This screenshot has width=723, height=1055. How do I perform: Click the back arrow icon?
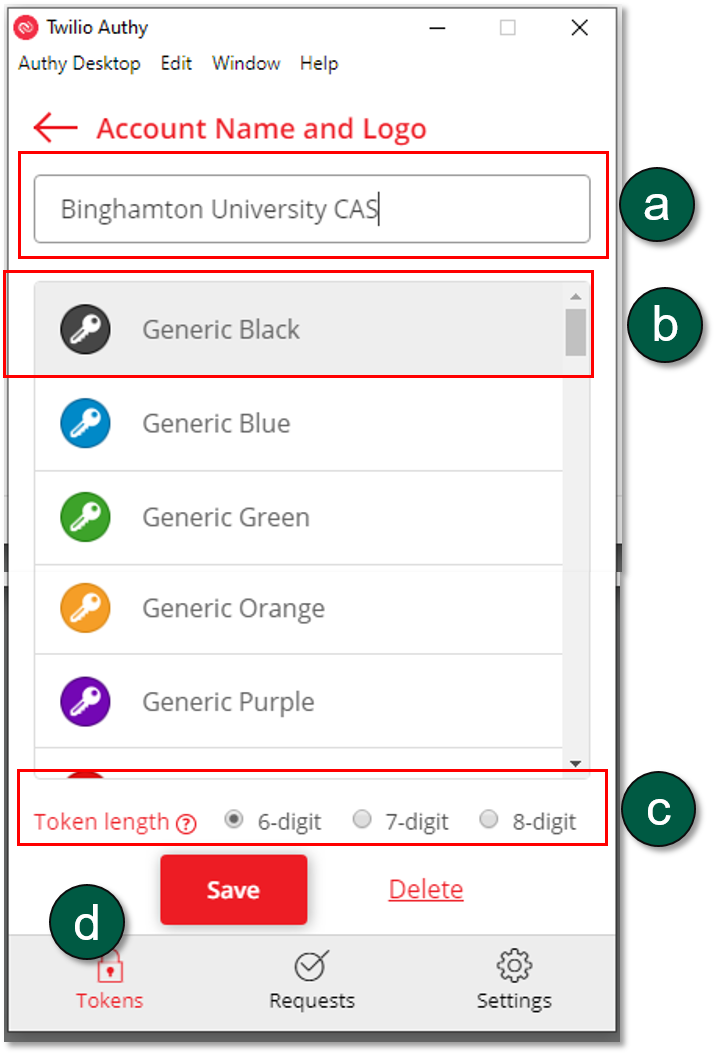(55, 128)
